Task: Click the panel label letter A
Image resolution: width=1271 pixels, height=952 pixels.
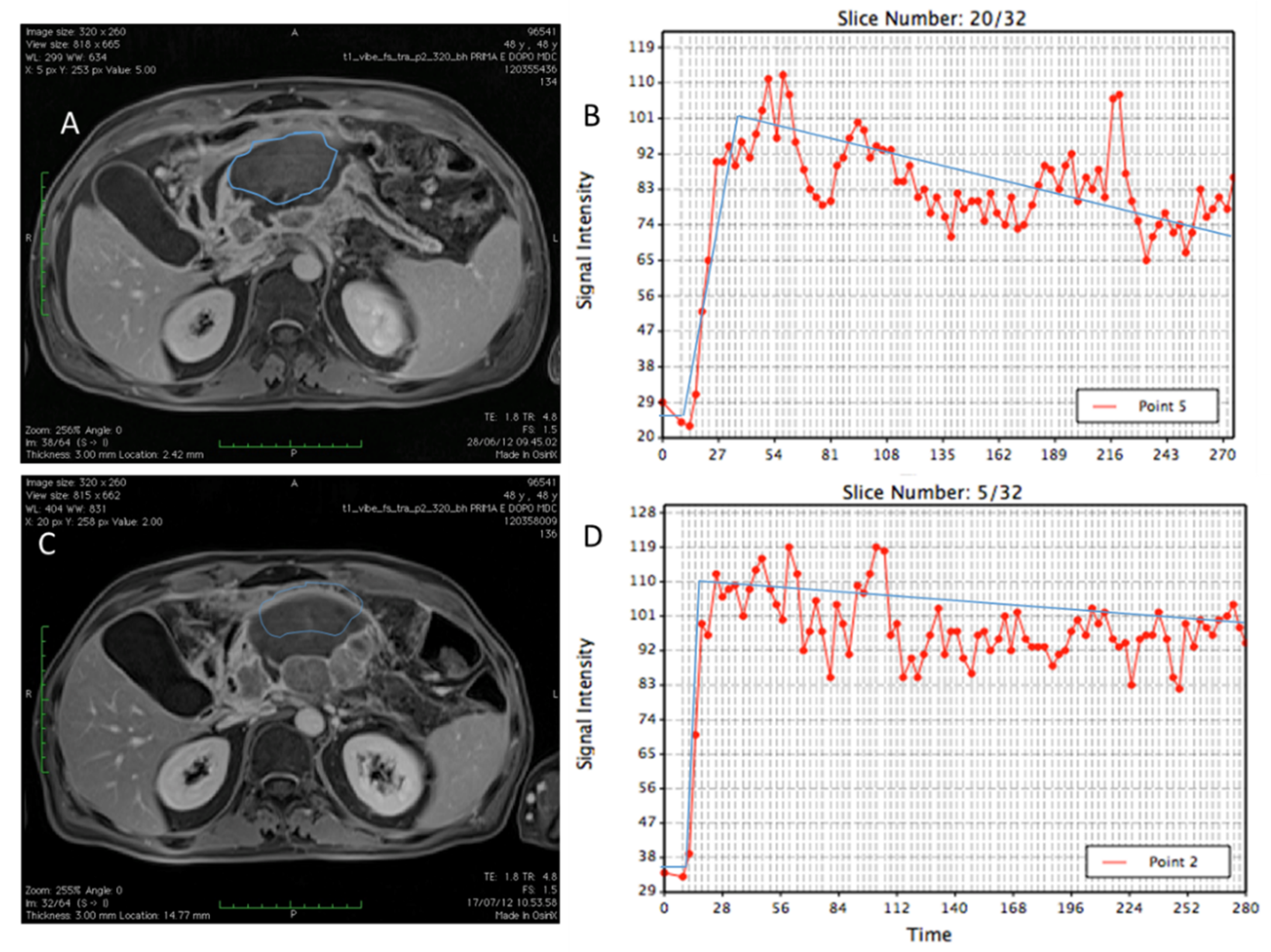Action: pyautogui.click(x=69, y=123)
